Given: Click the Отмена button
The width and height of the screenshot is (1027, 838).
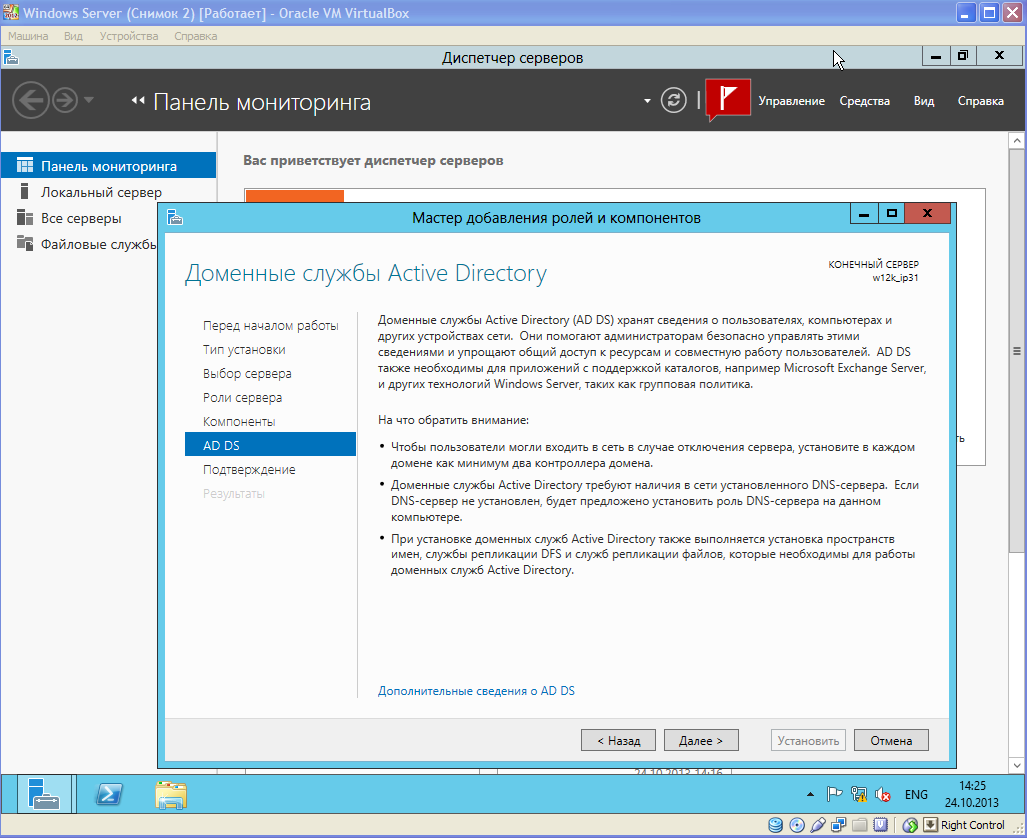Looking at the screenshot, I should [891, 740].
